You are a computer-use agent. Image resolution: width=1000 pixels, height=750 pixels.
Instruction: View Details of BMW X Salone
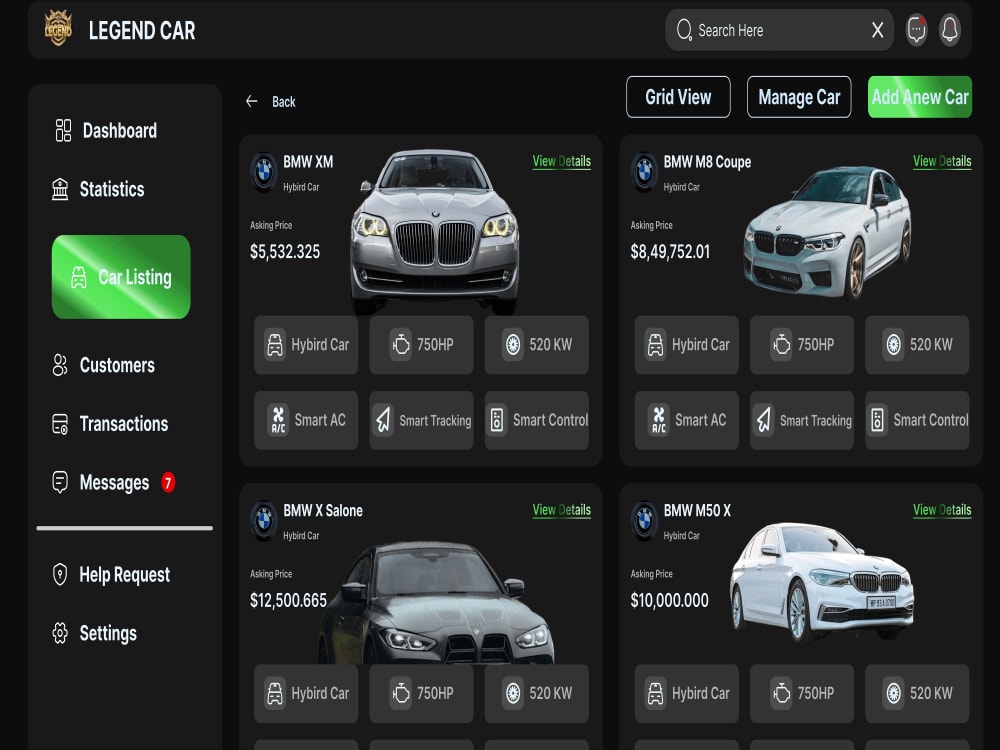tap(562, 510)
